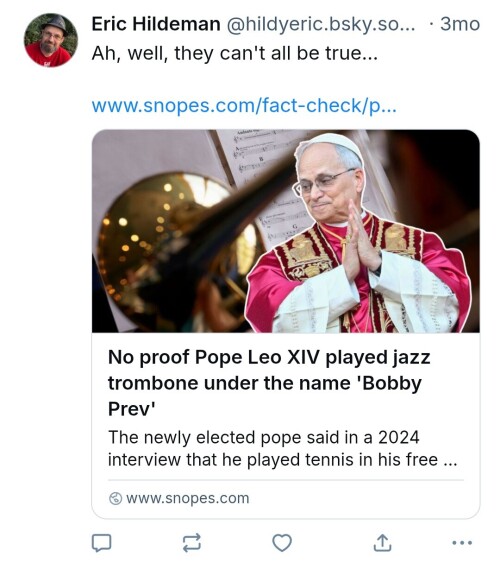Image resolution: width=500 pixels, height=563 pixels.
Task: Click the globe icon beside www.snopes.com
Action: click(x=115, y=498)
